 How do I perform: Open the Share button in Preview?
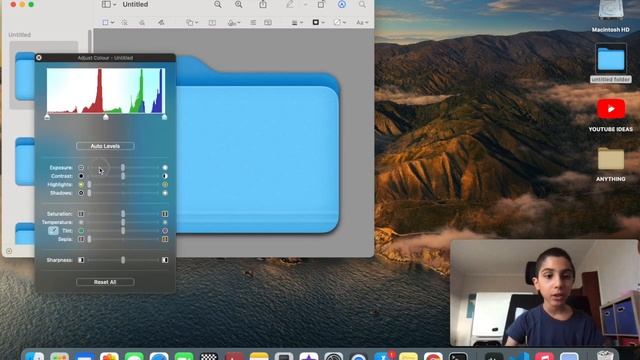point(263,4)
